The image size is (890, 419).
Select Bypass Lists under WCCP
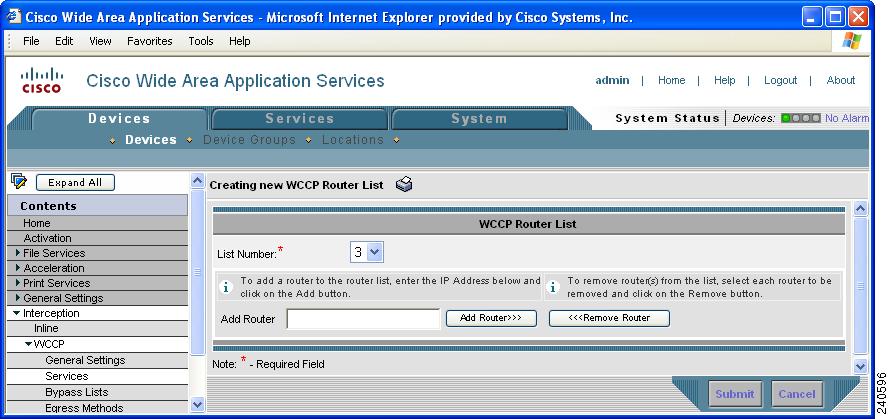pos(97,392)
